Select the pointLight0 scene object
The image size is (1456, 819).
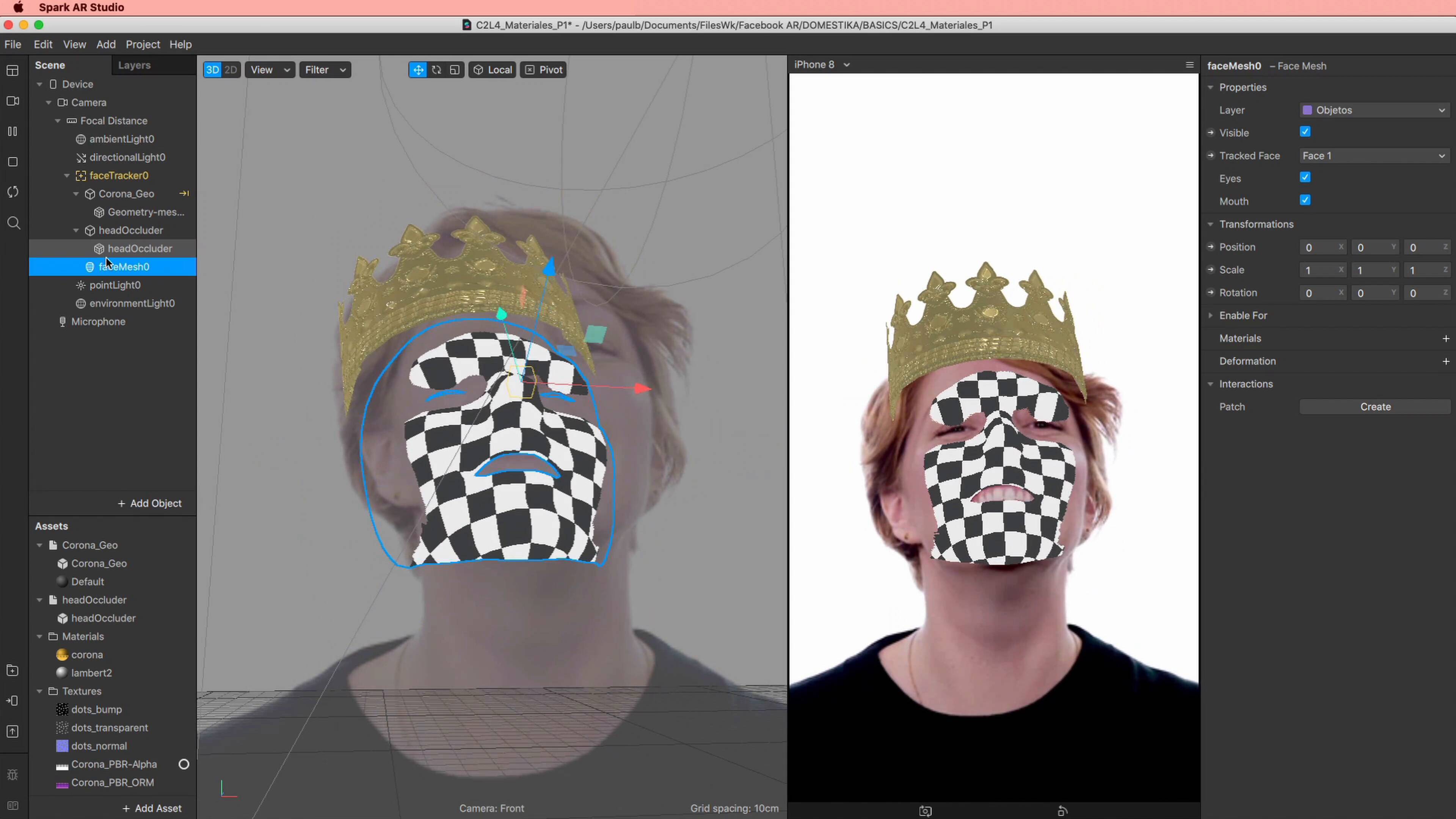[115, 285]
